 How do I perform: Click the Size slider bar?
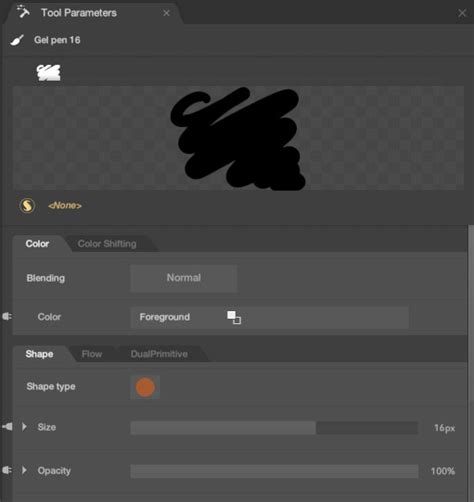[x=274, y=428]
